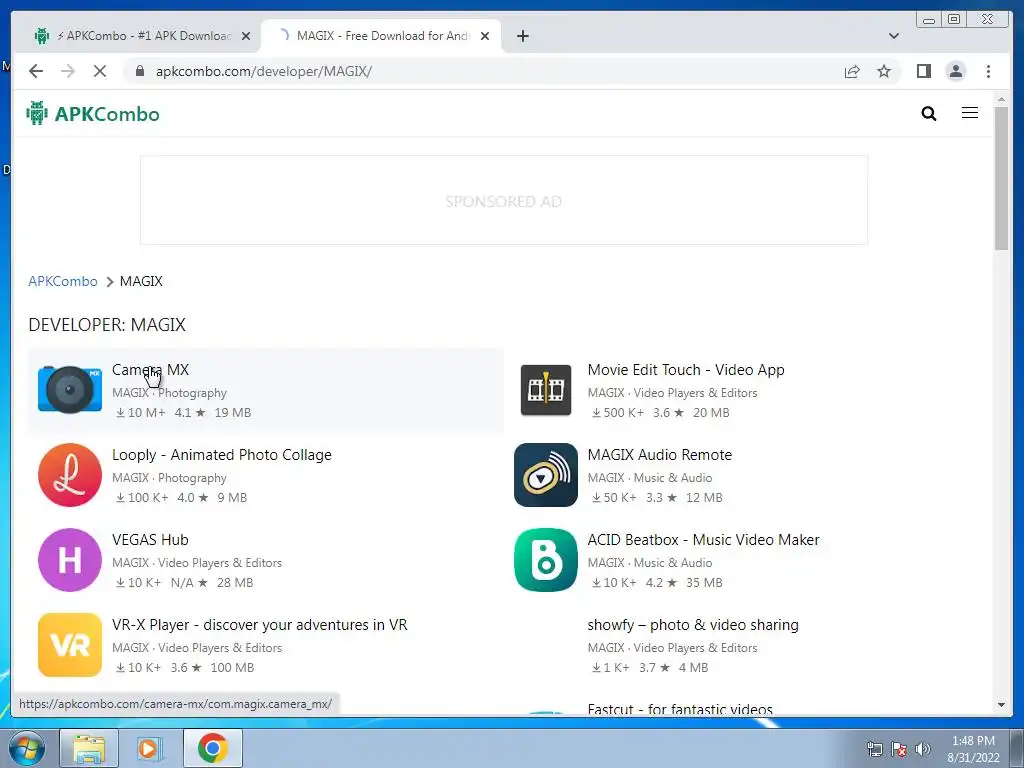
Task: Go back with the browser back arrow
Action: [x=36, y=71]
